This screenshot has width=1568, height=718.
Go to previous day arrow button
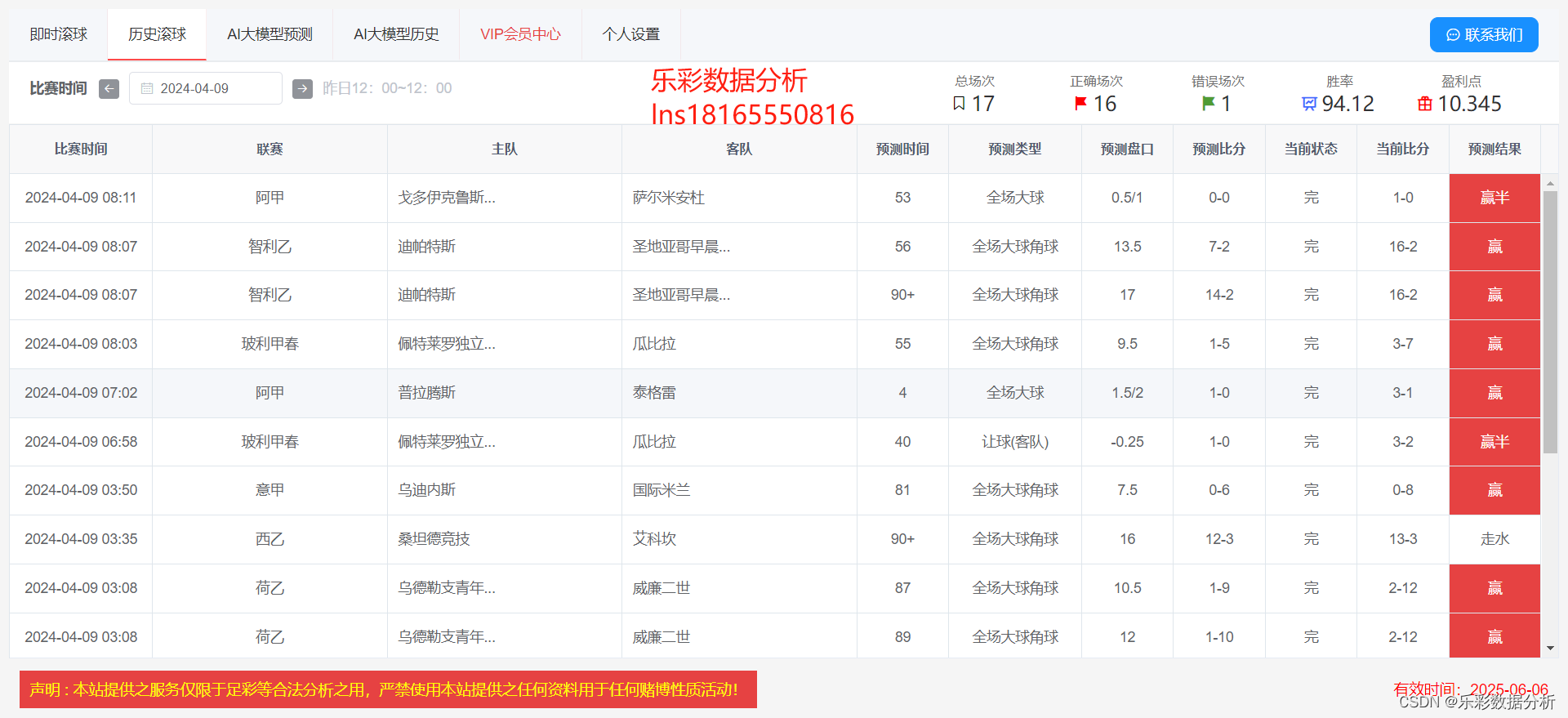click(x=109, y=88)
